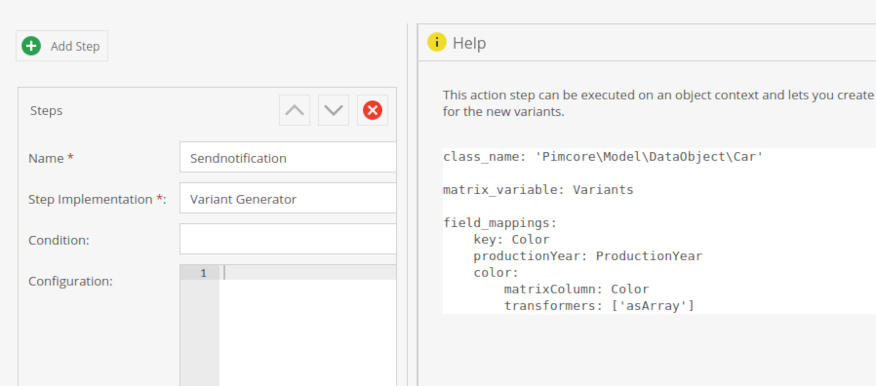This screenshot has width=876, height=386.
Task: Delete the step with the red X
Action: [x=373, y=110]
